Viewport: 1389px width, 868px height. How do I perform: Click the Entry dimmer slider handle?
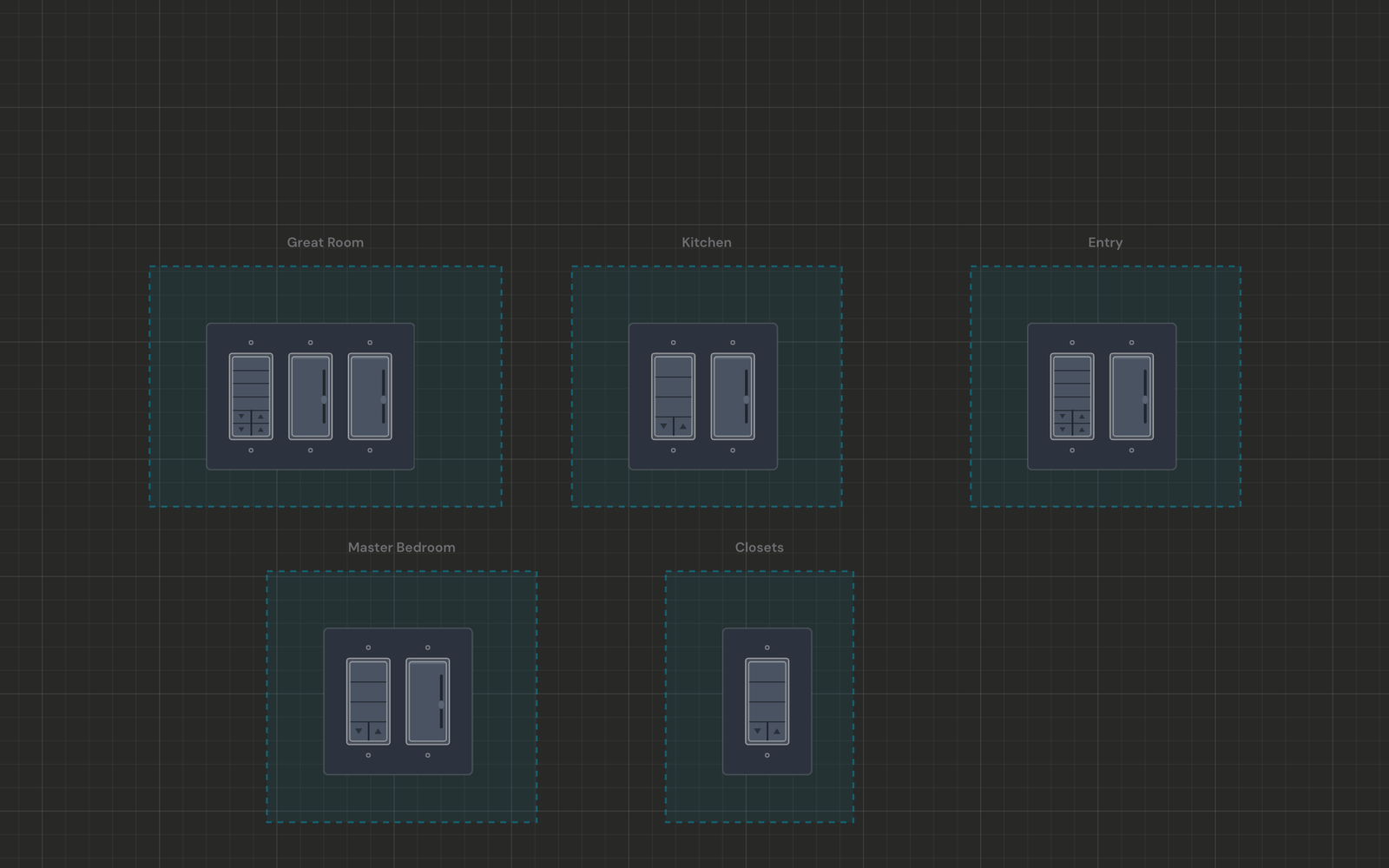click(x=1145, y=399)
